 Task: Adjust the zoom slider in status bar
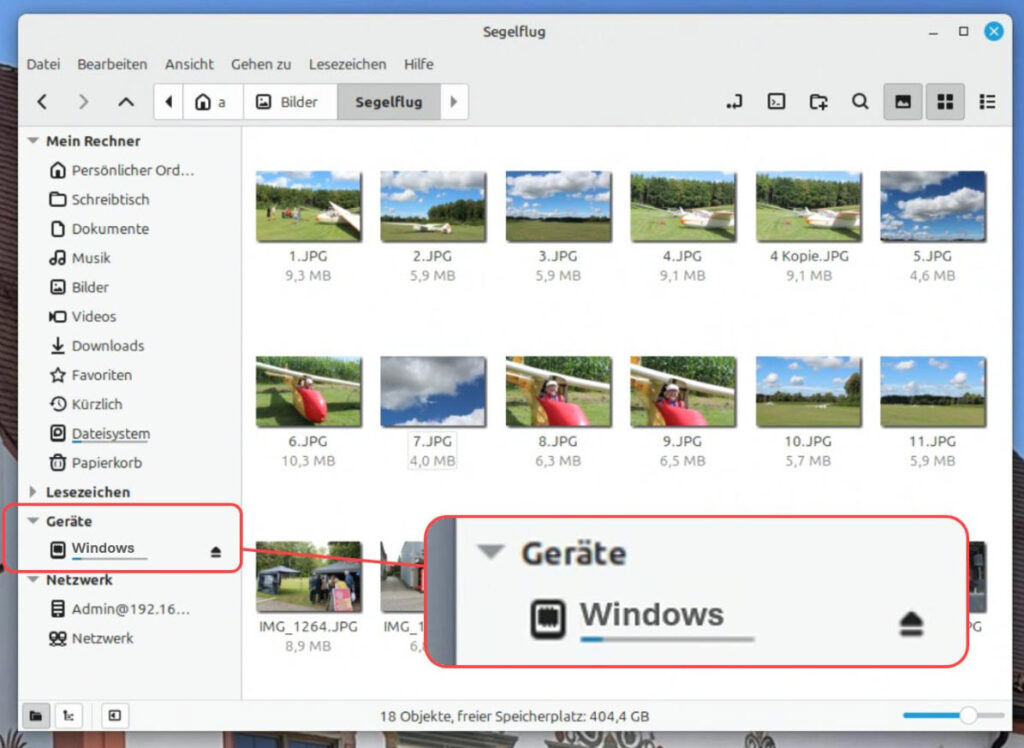[x=967, y=715]
